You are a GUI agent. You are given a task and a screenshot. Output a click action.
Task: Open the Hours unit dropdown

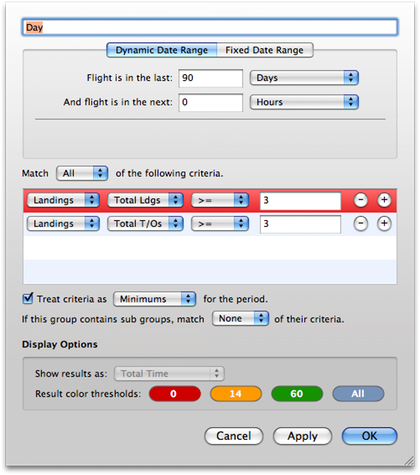(304, 102)
